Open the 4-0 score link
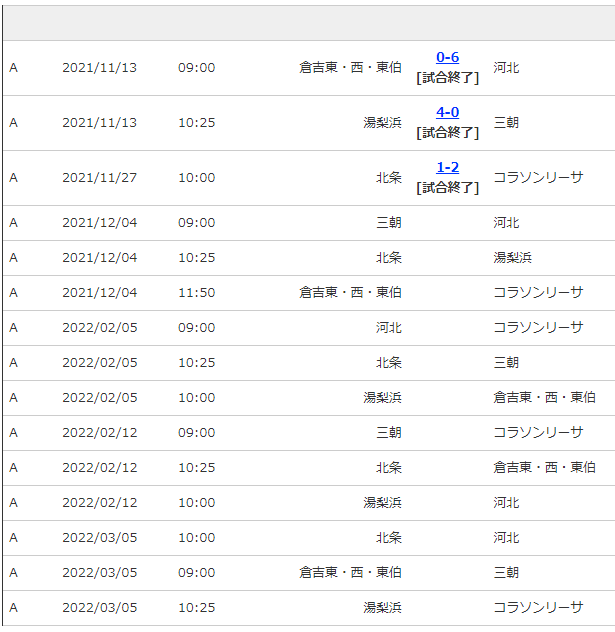 pyautogui.click(x=447, y=112)
